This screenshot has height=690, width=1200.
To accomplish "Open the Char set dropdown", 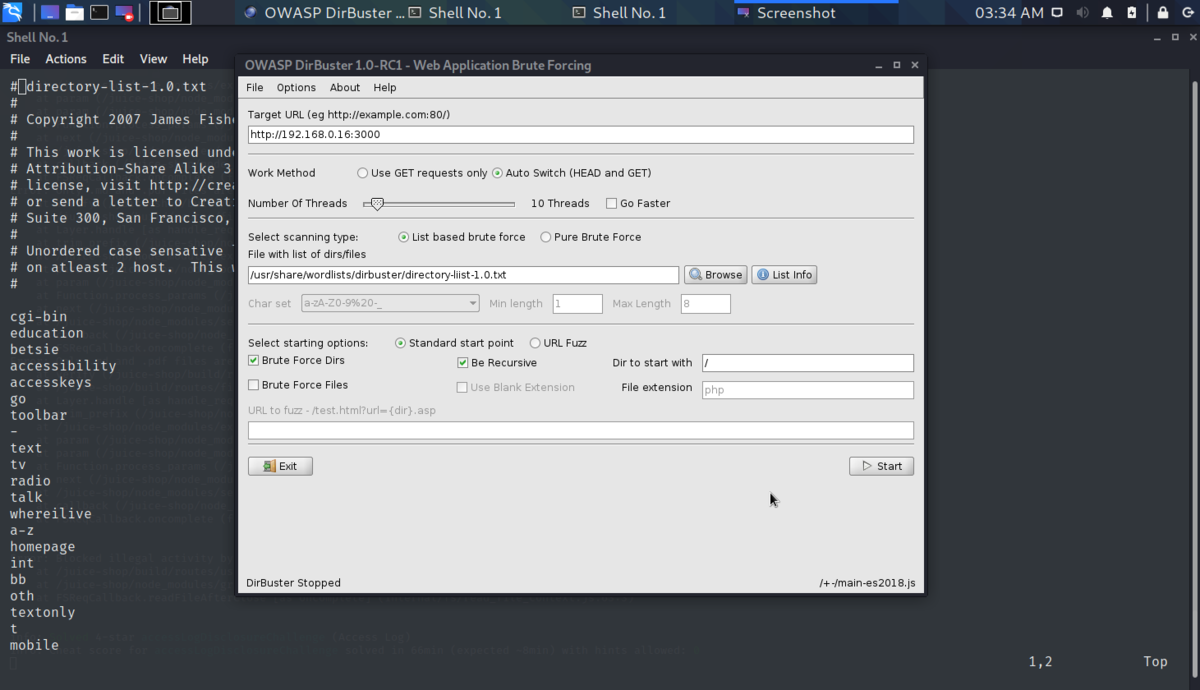I will pos(390,304).
